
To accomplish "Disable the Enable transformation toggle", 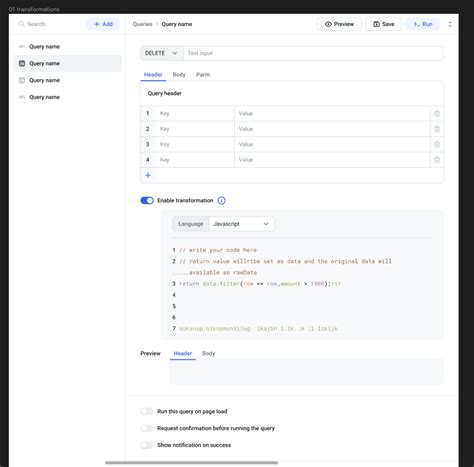I will click(x=147, y=200).
